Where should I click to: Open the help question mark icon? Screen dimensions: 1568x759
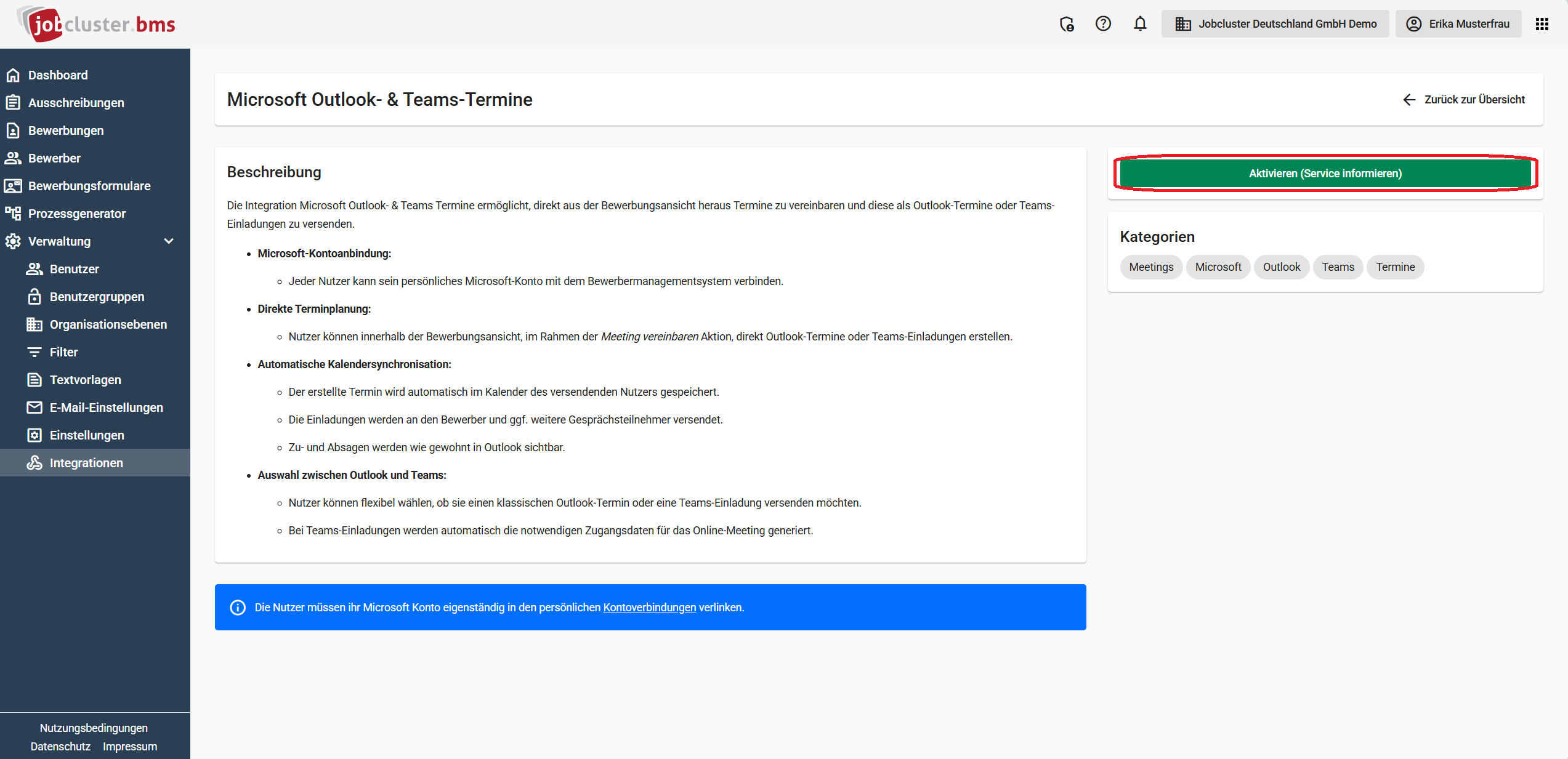point(1103,23)
